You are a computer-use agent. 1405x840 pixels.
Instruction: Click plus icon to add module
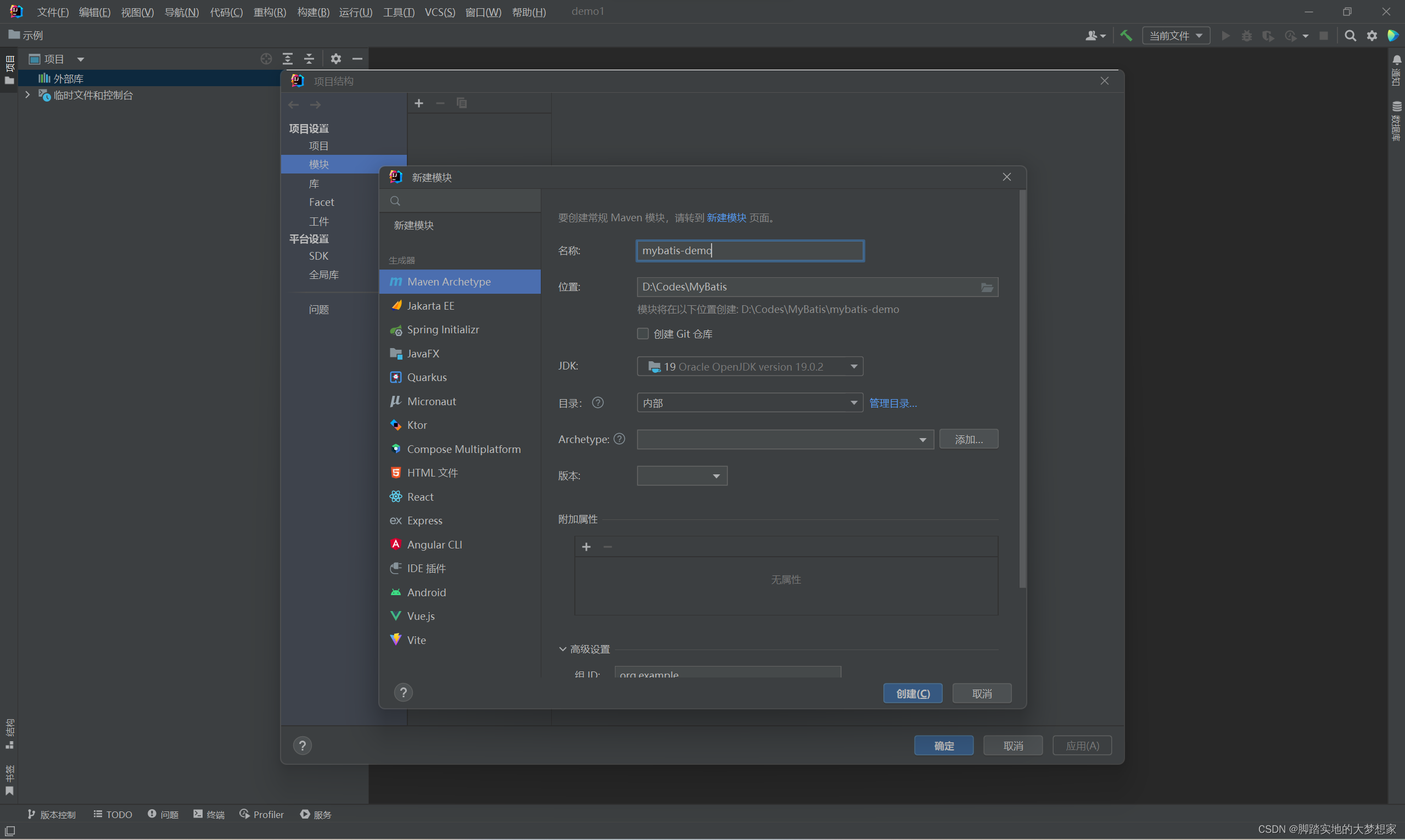(418, 103)
